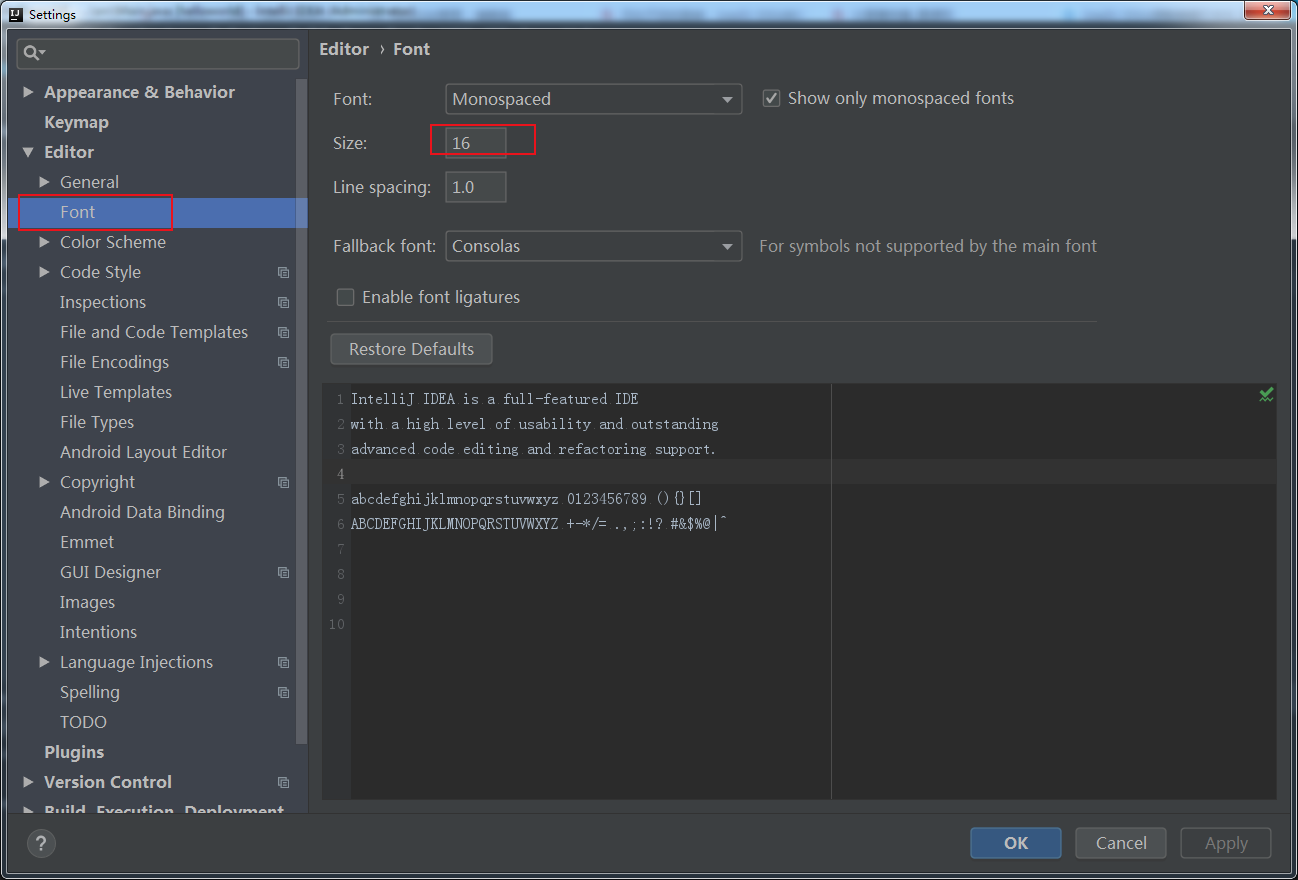Click project-level icon beside Inspections
This screenshot has height=880, width=1298.
pyautogui.click(x=284, y=302)
